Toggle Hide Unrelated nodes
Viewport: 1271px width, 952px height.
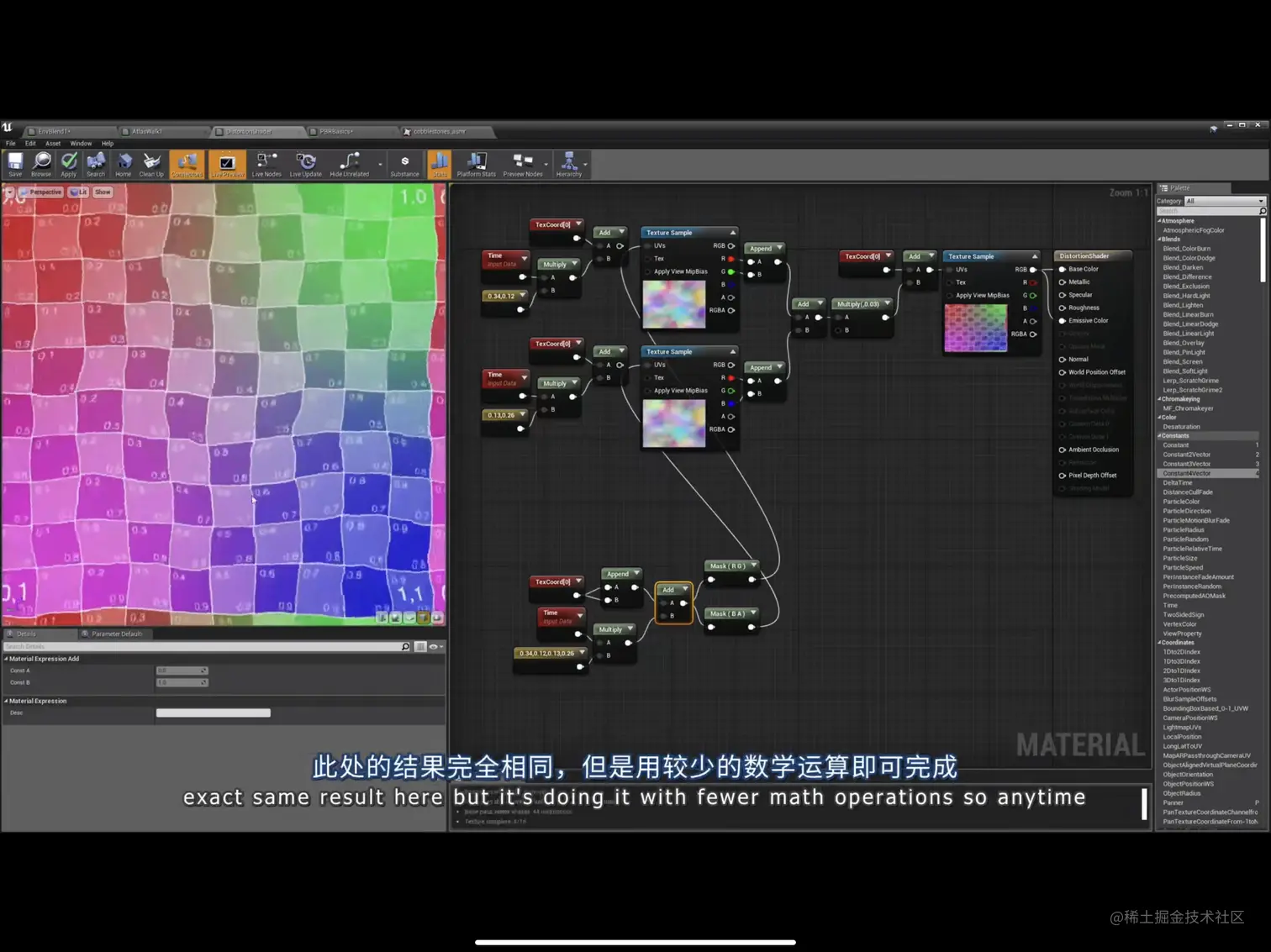(x=350, y=164)
